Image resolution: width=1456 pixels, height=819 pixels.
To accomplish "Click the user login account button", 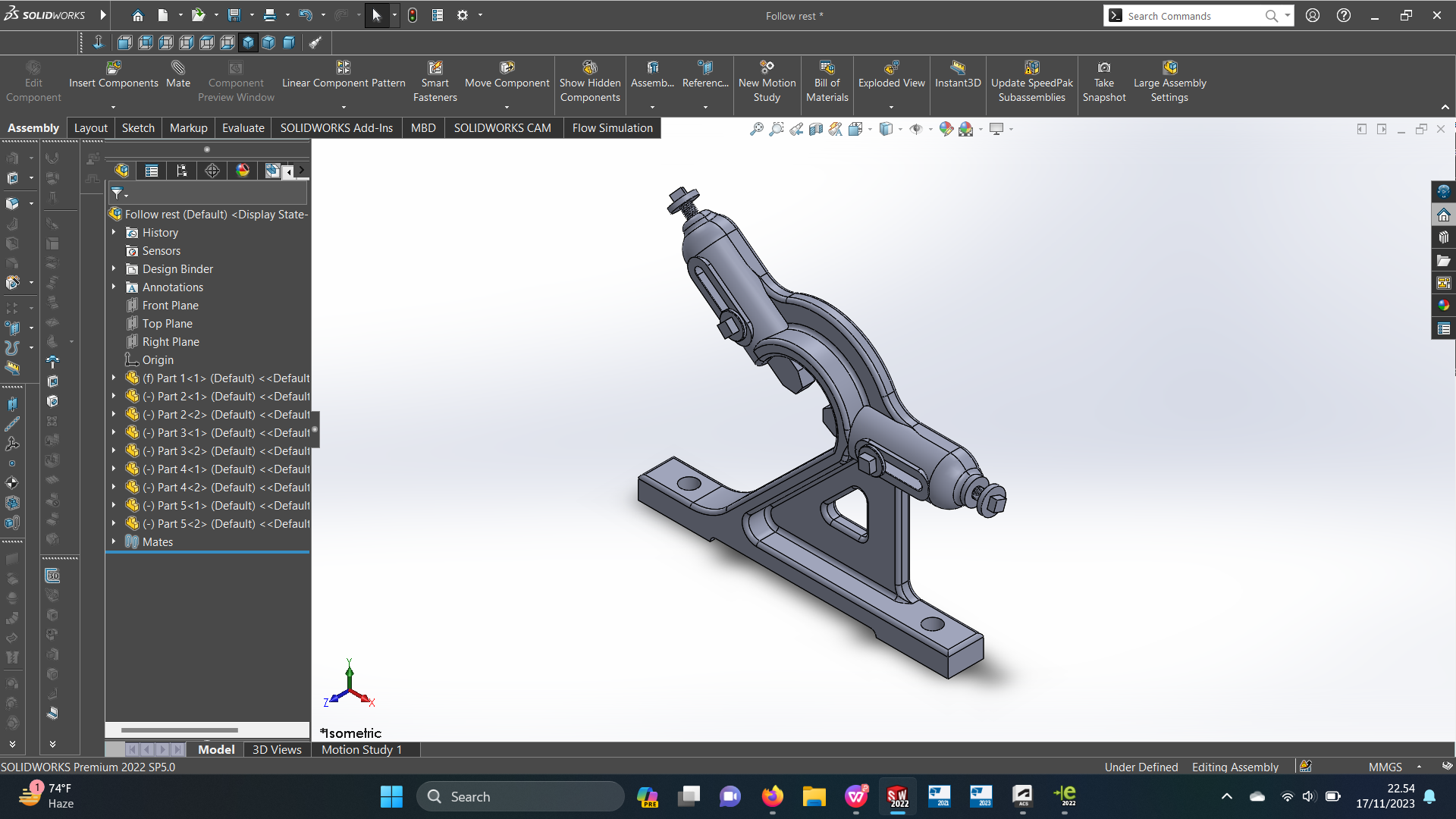I will 1313,15.
